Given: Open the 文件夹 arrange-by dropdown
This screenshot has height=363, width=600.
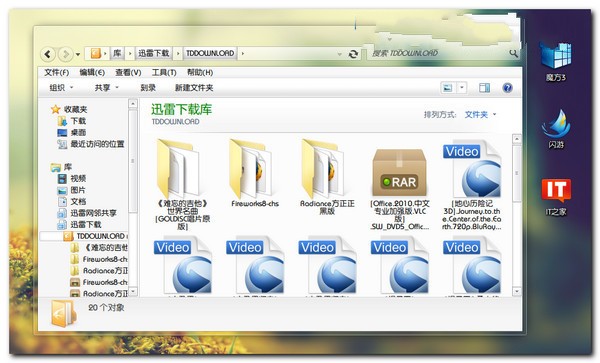Looking at the screenshot, I should tap(480, 114).
